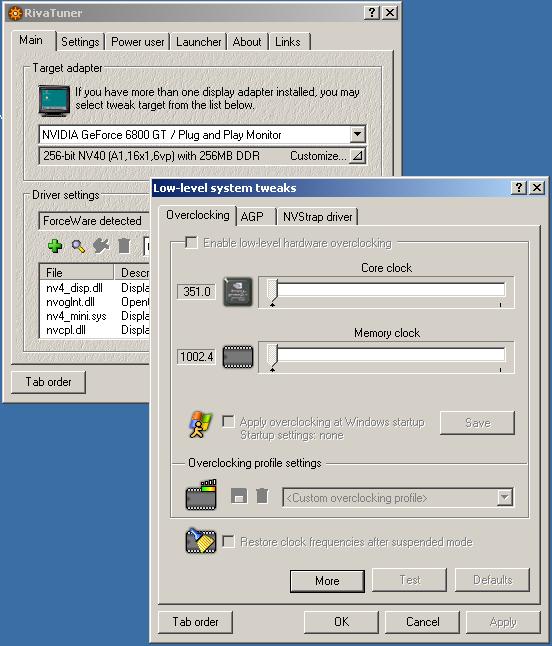Click the trash icon under ForceWare detected
The image size is (552, 646).
[x=124, y=246]
